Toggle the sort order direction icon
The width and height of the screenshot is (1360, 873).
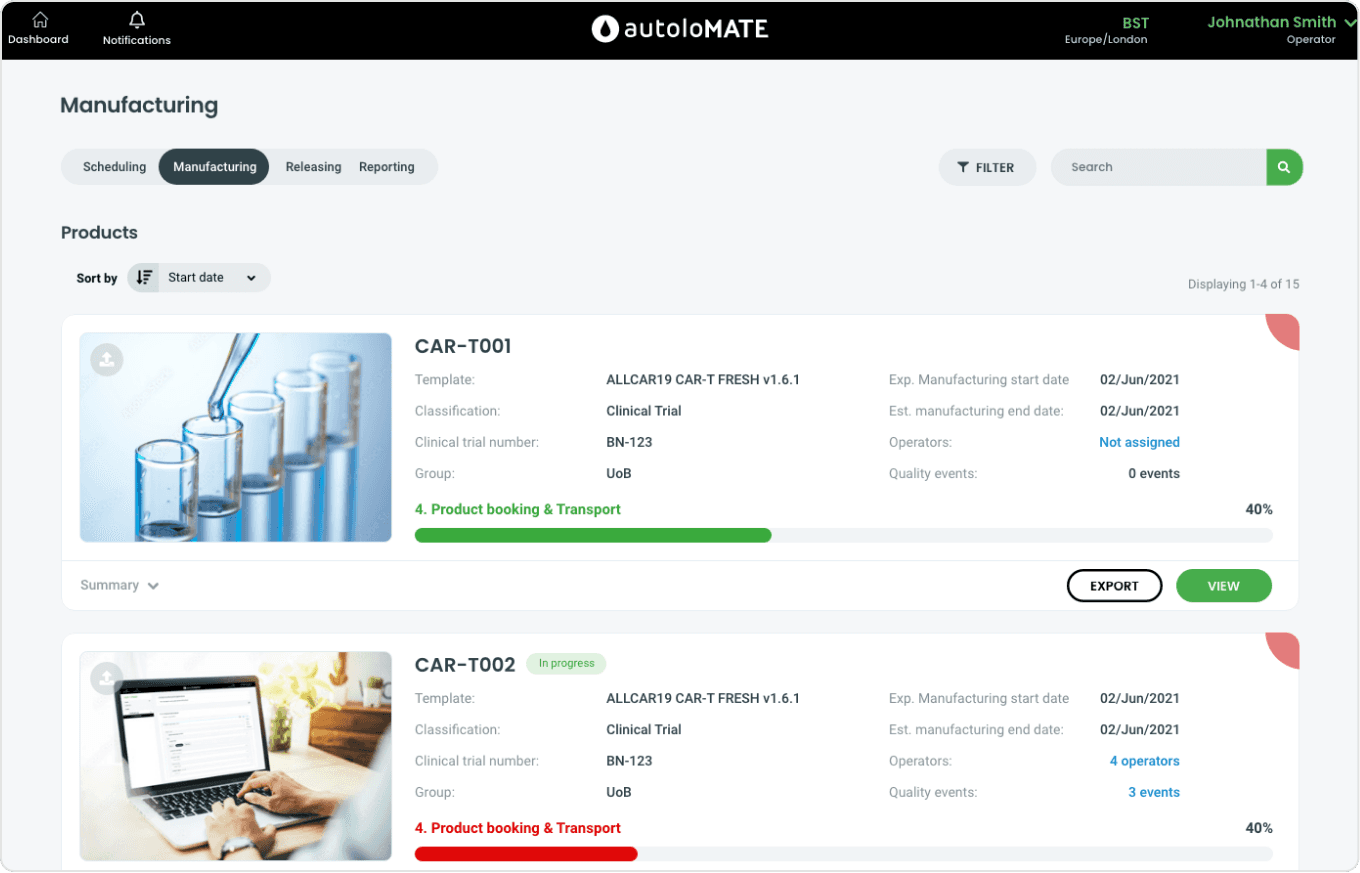(x=144, y=278)
